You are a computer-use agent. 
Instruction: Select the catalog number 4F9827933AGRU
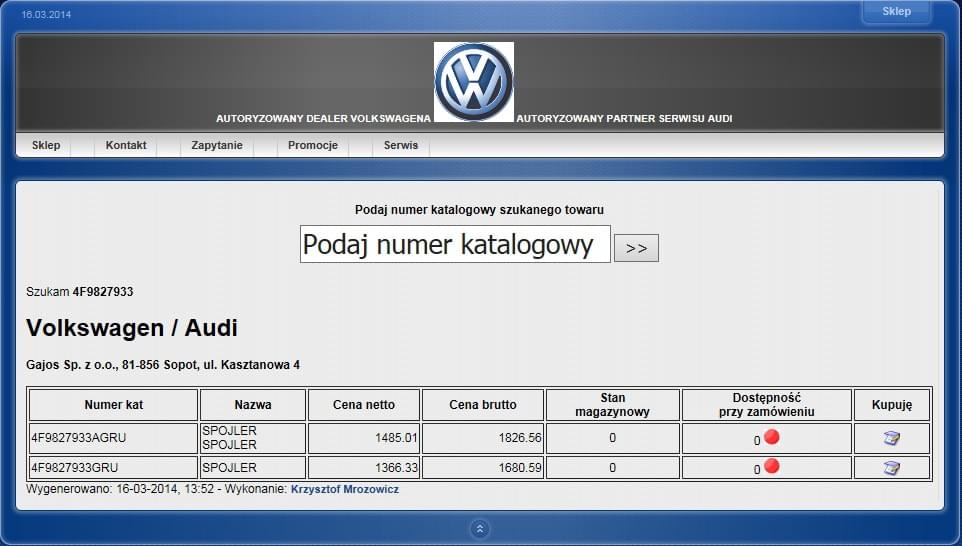(x=79, y=438)
